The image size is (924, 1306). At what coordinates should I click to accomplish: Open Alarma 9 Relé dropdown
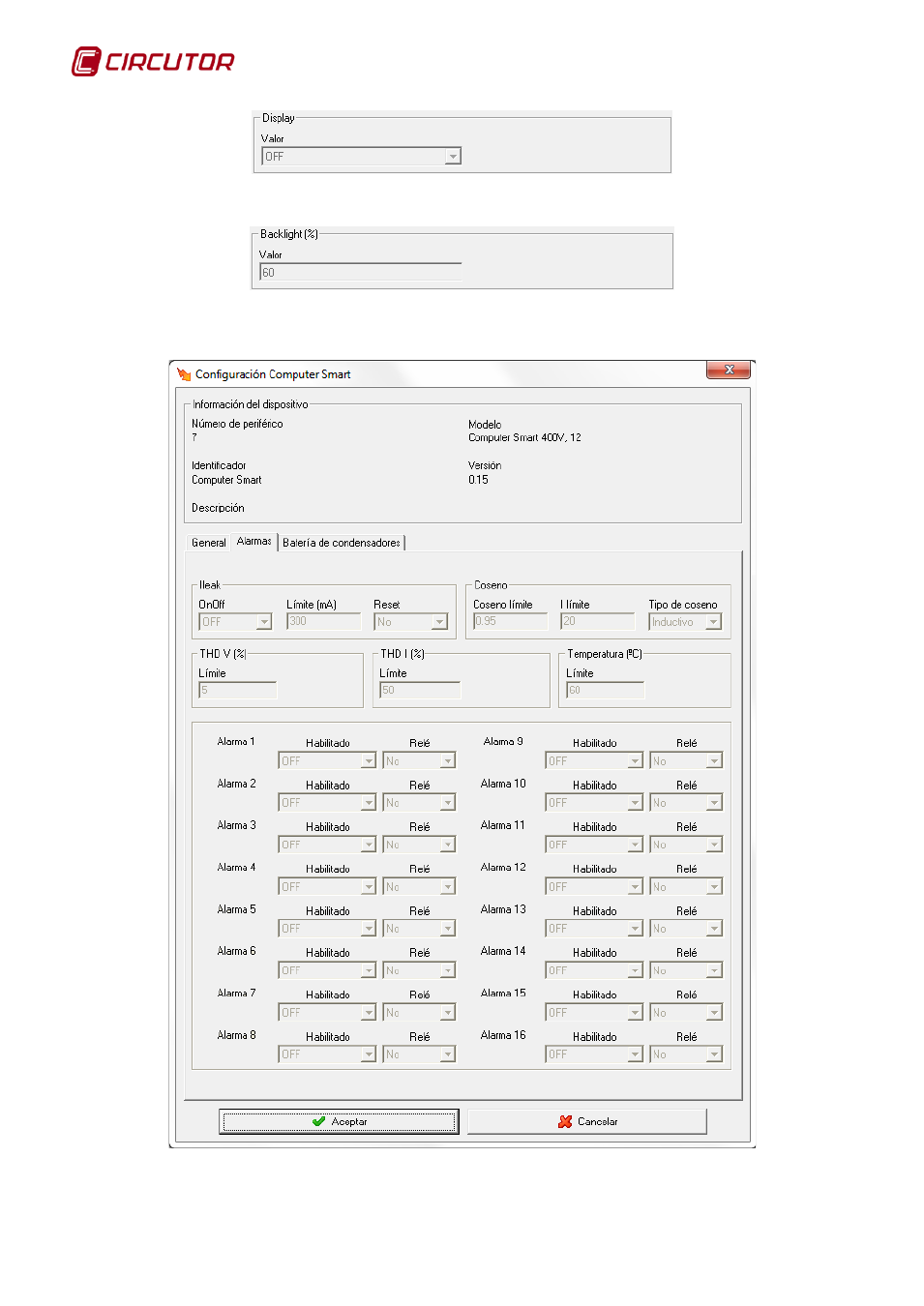click(x=686, y=761)
